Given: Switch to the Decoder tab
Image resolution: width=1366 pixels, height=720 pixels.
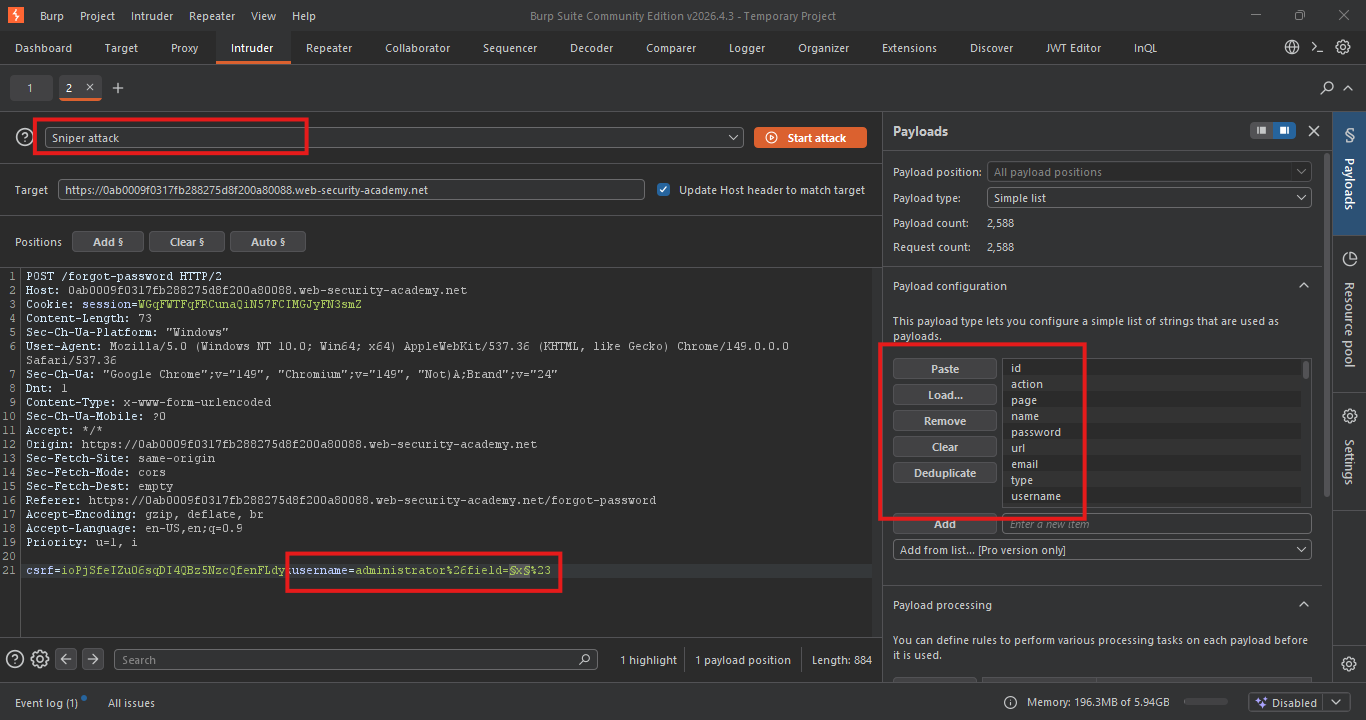Looking at the screenshot, I should click(x=592, y=48).
